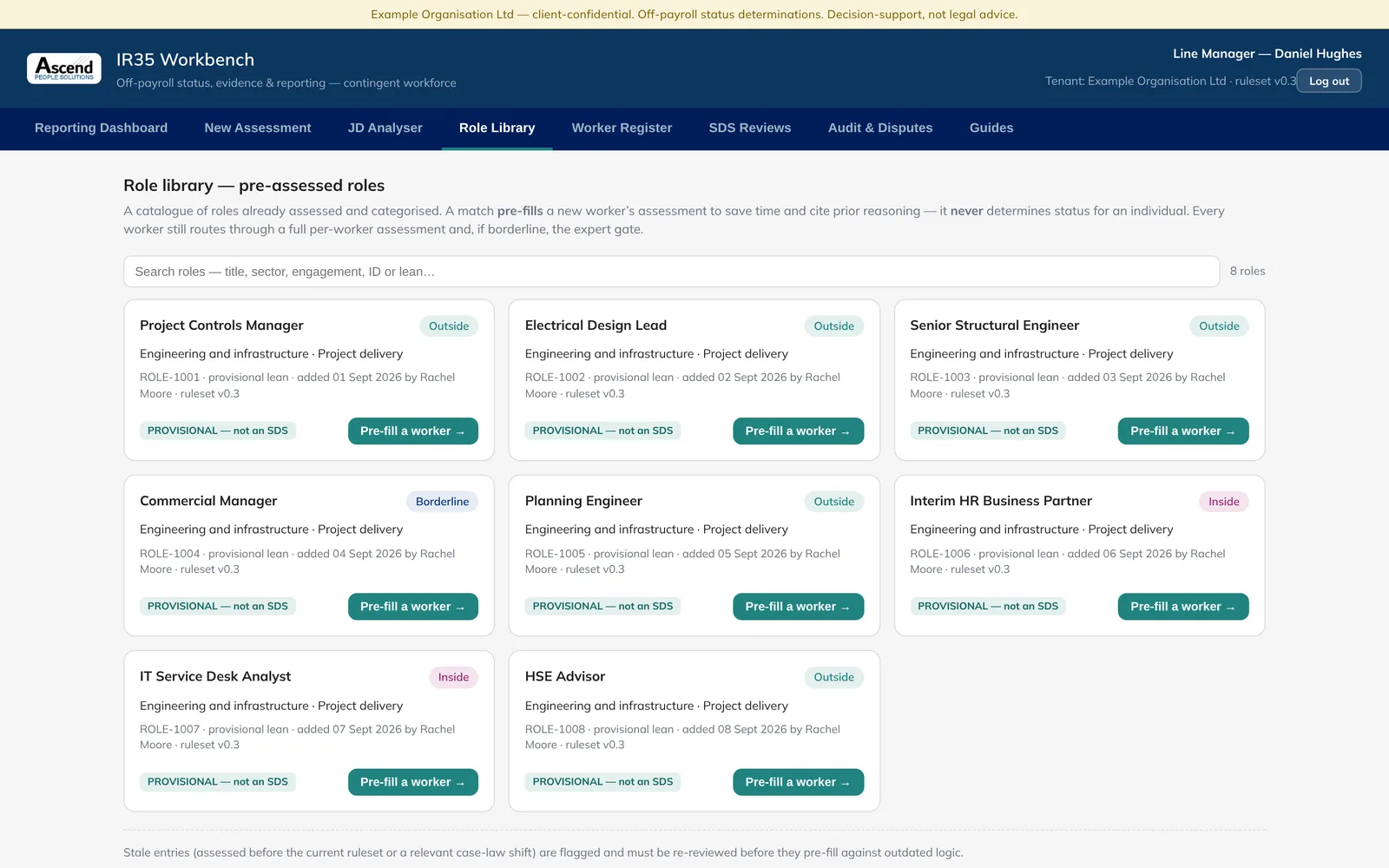1389x868 pixels.
Task: Pre-fill a worker for IT Service Desk Analyst
Action: pos(413,782)
